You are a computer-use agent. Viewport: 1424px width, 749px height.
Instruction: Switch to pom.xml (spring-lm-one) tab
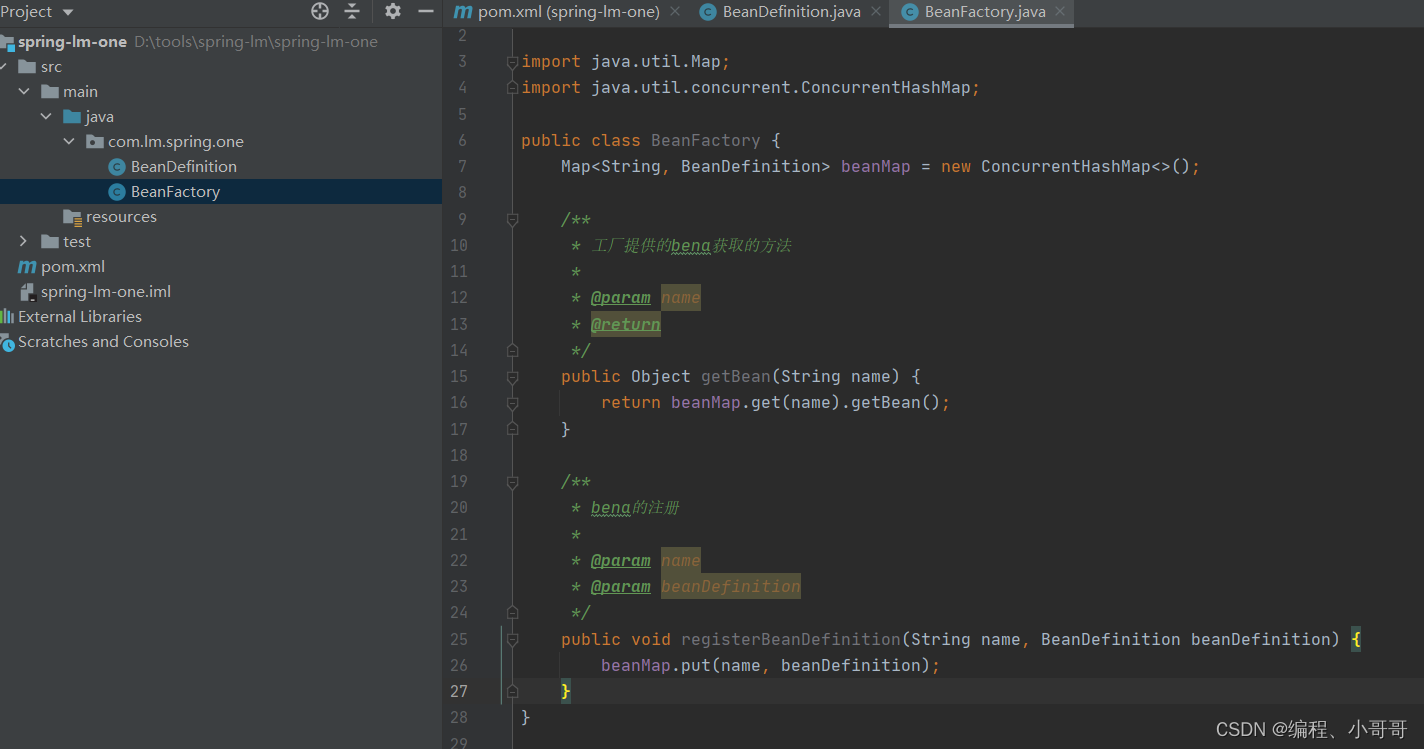point(568,12)
